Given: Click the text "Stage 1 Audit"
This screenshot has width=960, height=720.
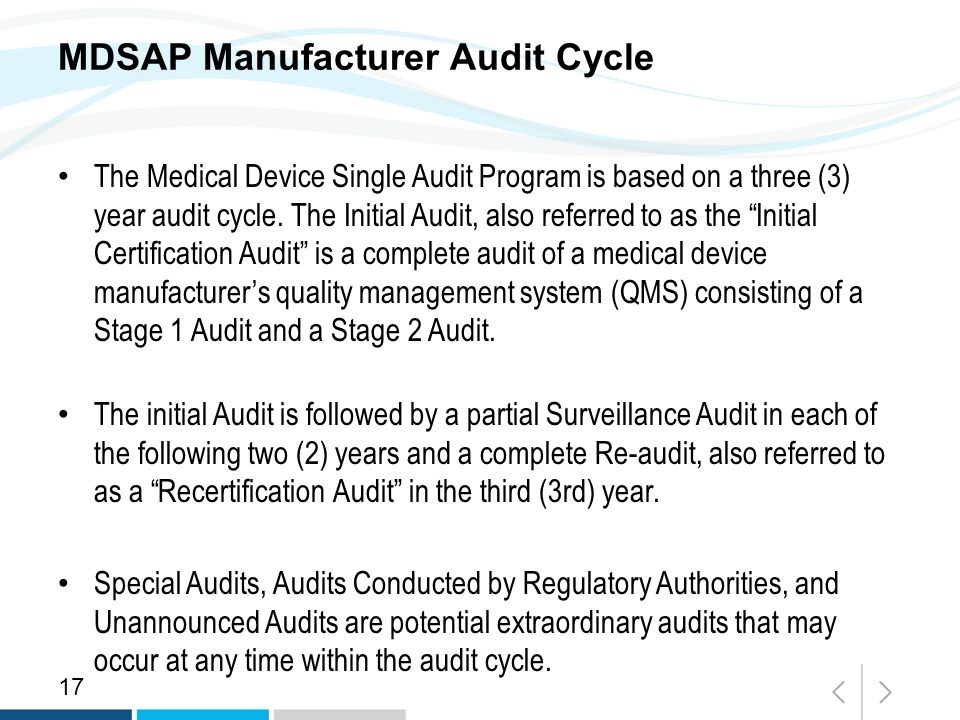Looking at the screenshot, I should pos(173,331).
